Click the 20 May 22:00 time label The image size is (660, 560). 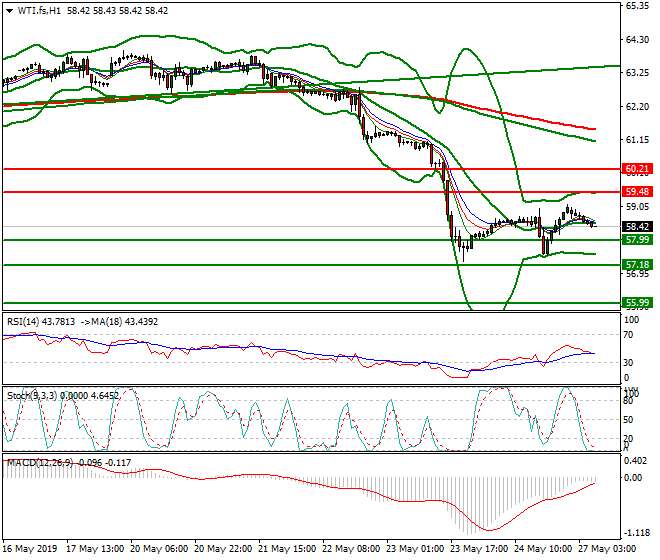coord(223,549)
